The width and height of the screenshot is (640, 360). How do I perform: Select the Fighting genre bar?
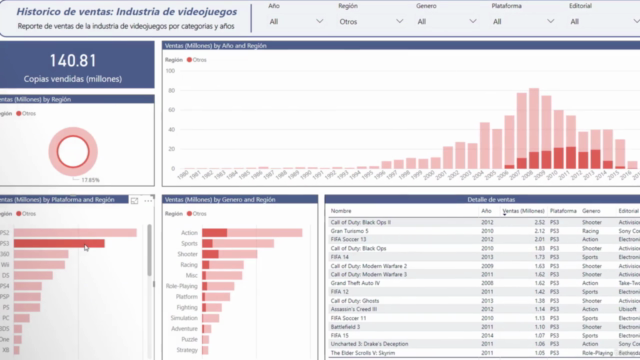tap(212, 307)
